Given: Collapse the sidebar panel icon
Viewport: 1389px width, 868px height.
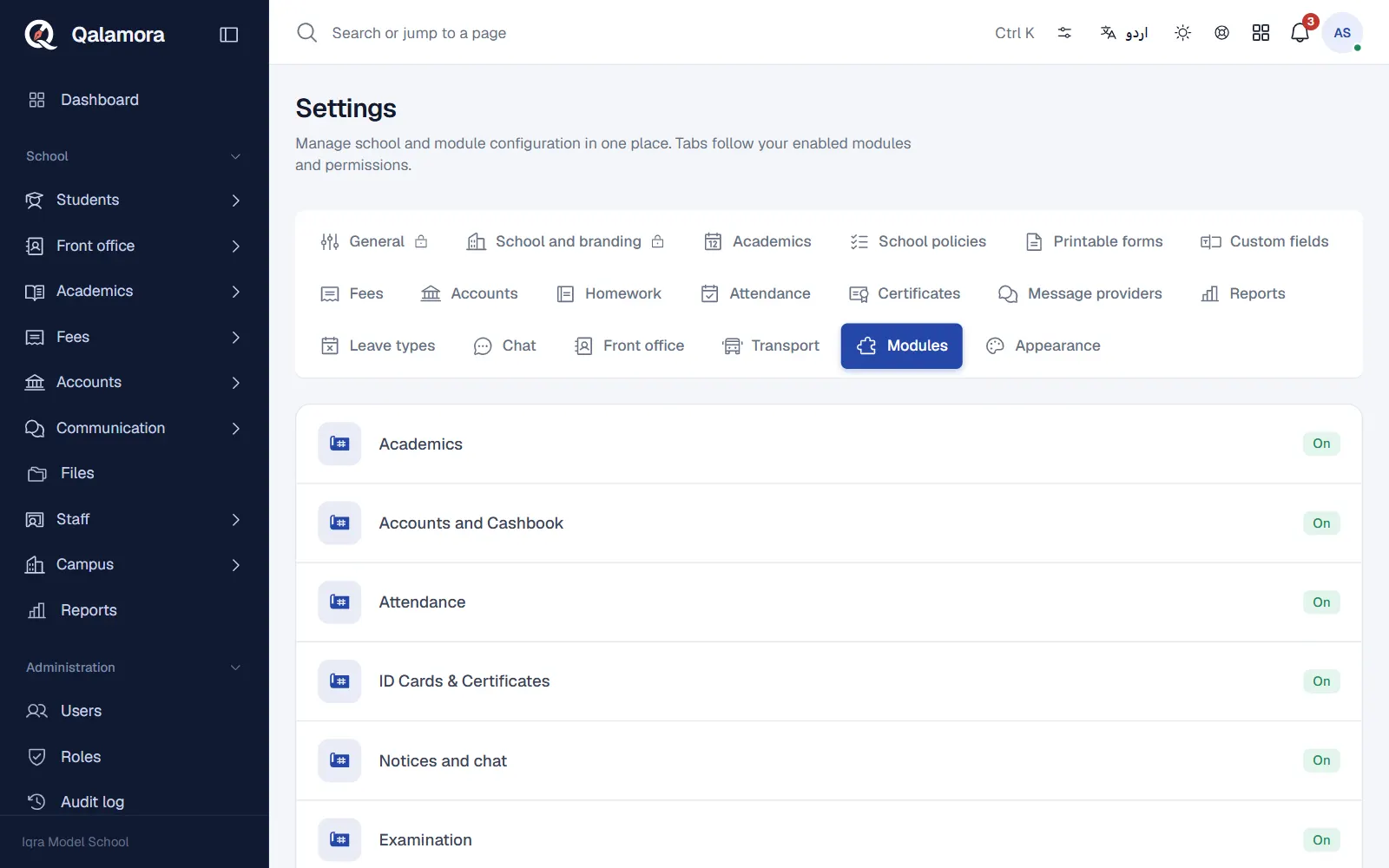Looking at the screenshot, I should click(x=229, y=35).
